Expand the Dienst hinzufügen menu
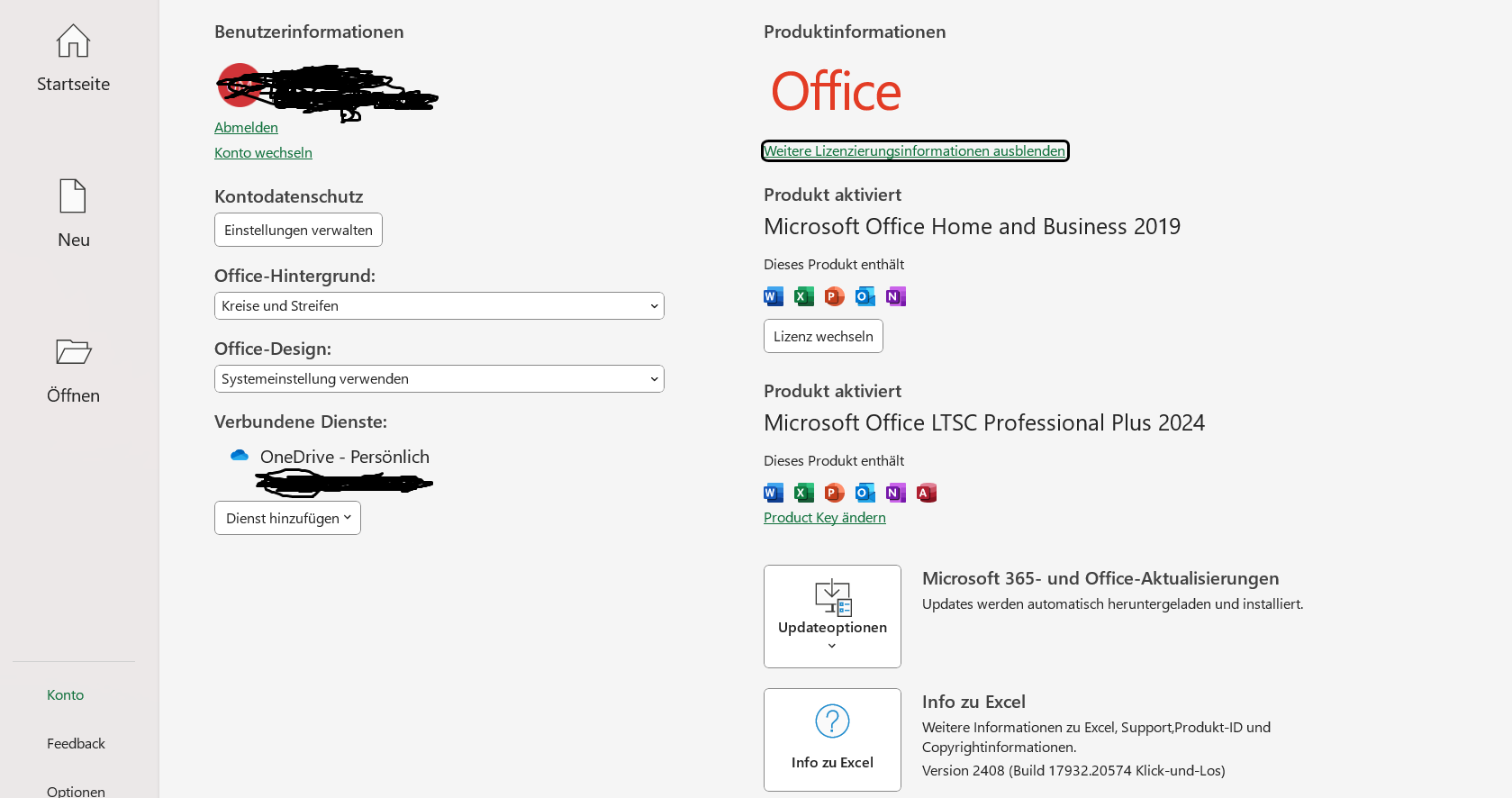Screen dimensions: 1512x798 [x=287, y=518]
